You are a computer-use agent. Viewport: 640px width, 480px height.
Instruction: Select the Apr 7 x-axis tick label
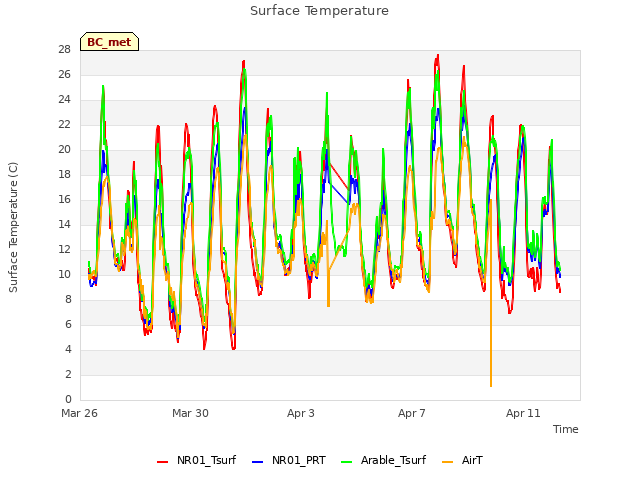click(x=412, y=413)
